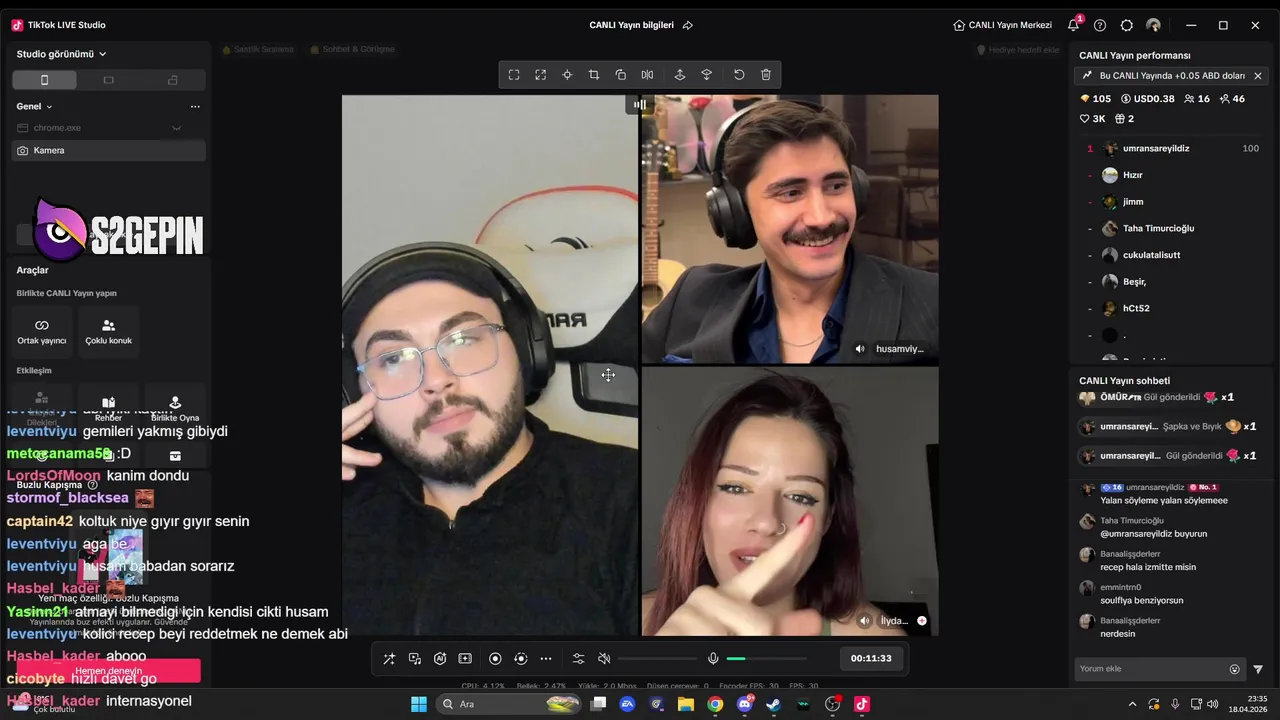Click the 00:11:33 stream timer

coord(870,658)
